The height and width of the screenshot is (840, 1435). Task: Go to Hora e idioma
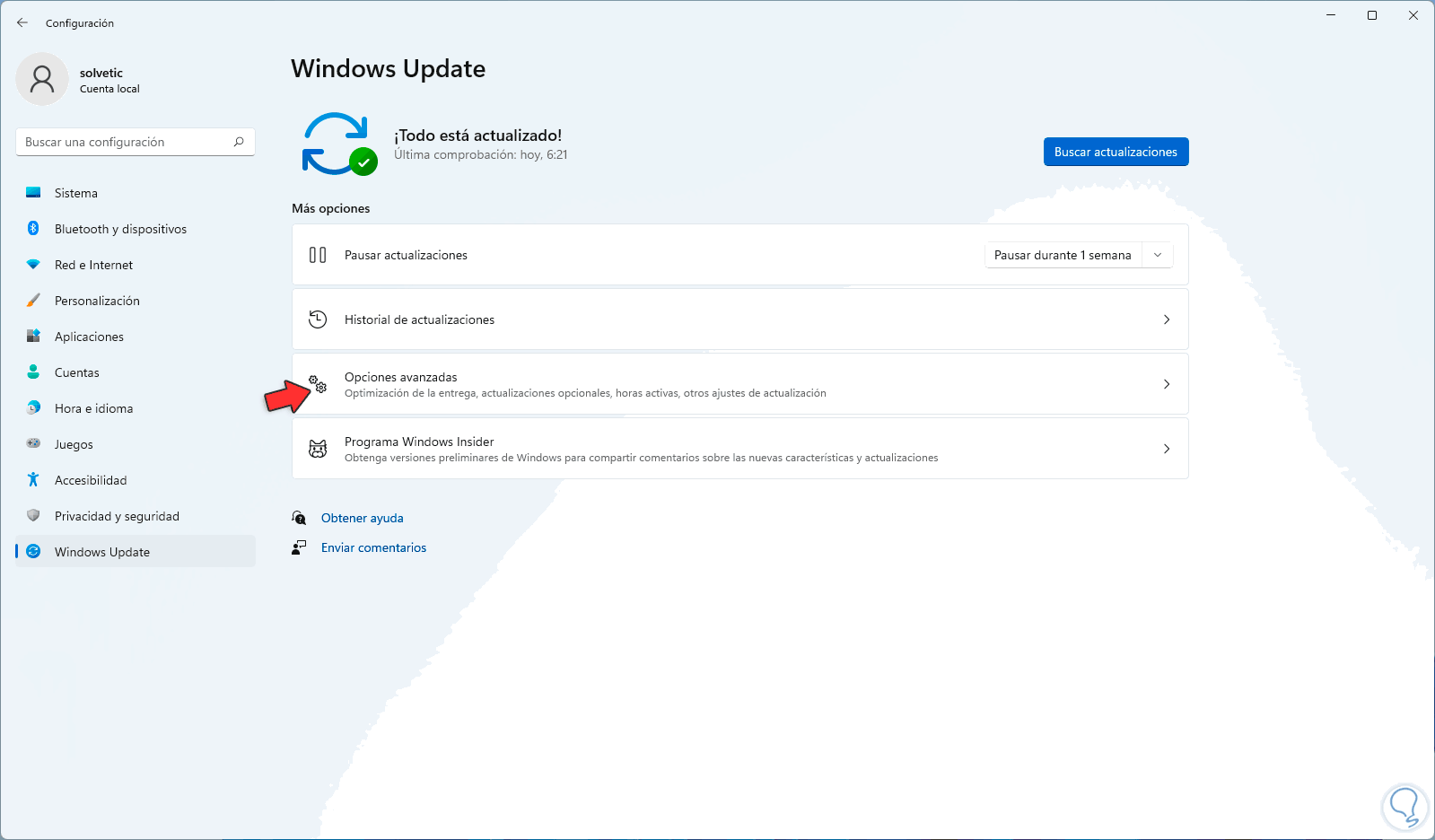(x=136, y=408)
